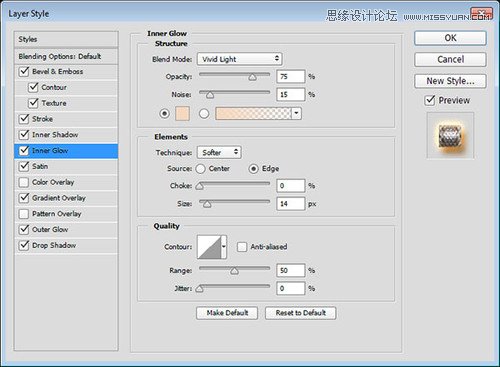
Task: Open Bevel & Emboss settings
Action: pyautogui.click(x=58, y=71)
